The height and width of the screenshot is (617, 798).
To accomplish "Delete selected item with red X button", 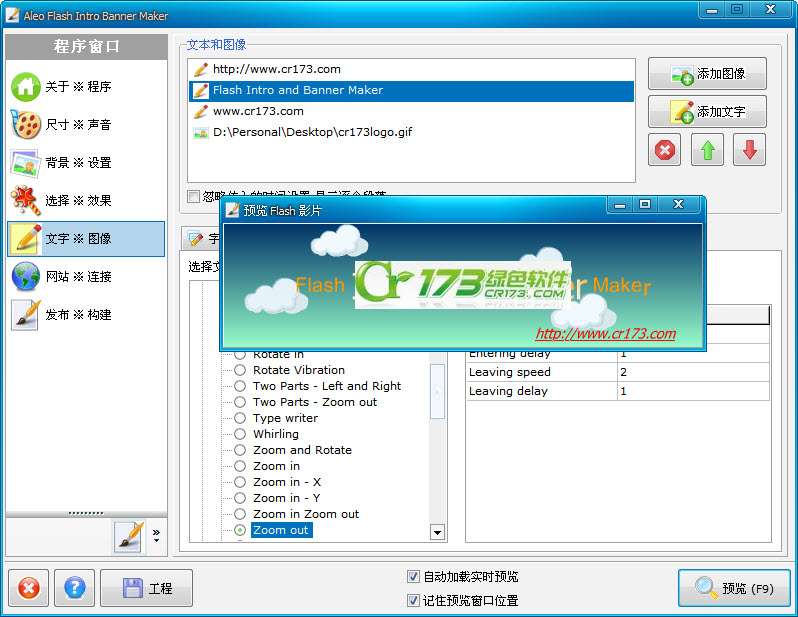I will coord(664,150).
